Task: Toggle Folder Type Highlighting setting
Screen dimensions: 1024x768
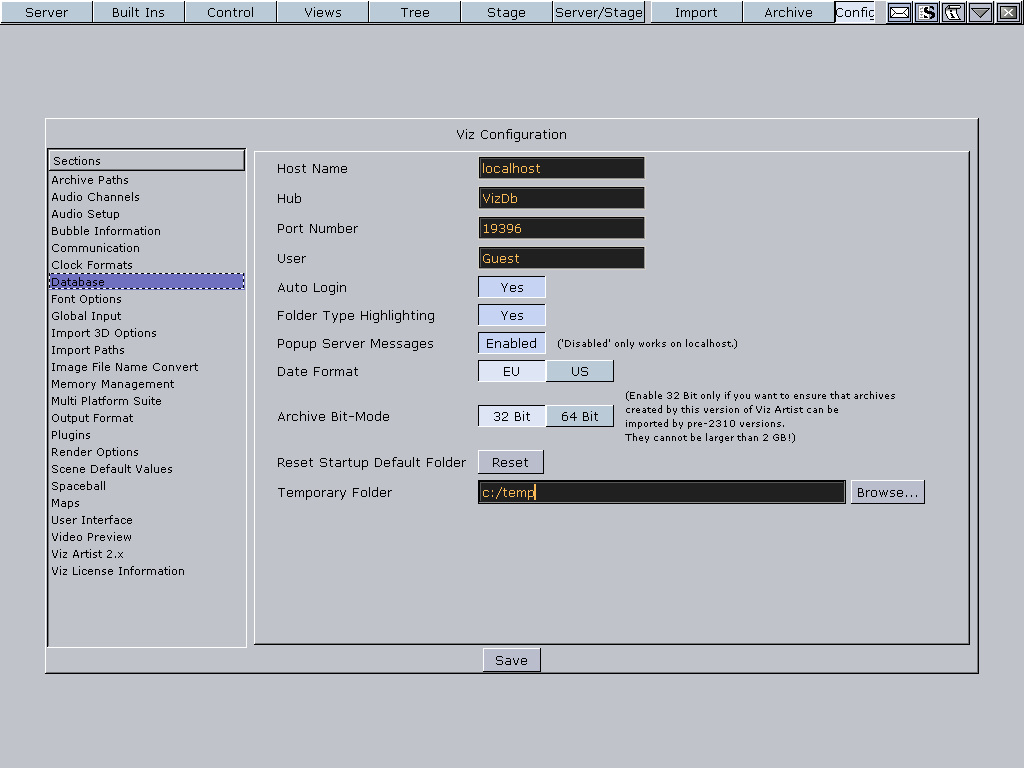Action: click(512, 315)
